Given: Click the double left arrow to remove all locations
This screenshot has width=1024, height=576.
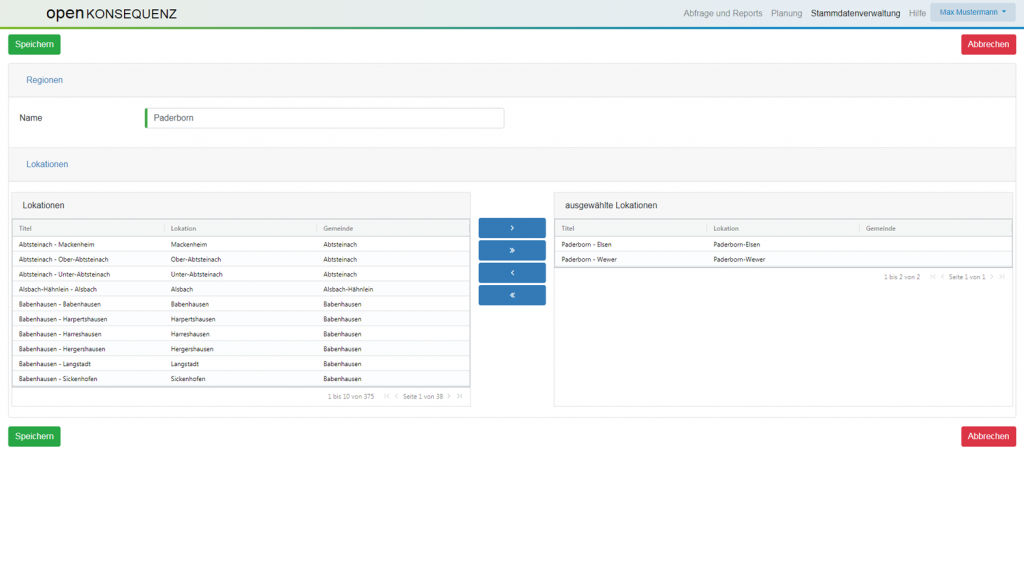Looking at the screenshot, I should [512, 295].
